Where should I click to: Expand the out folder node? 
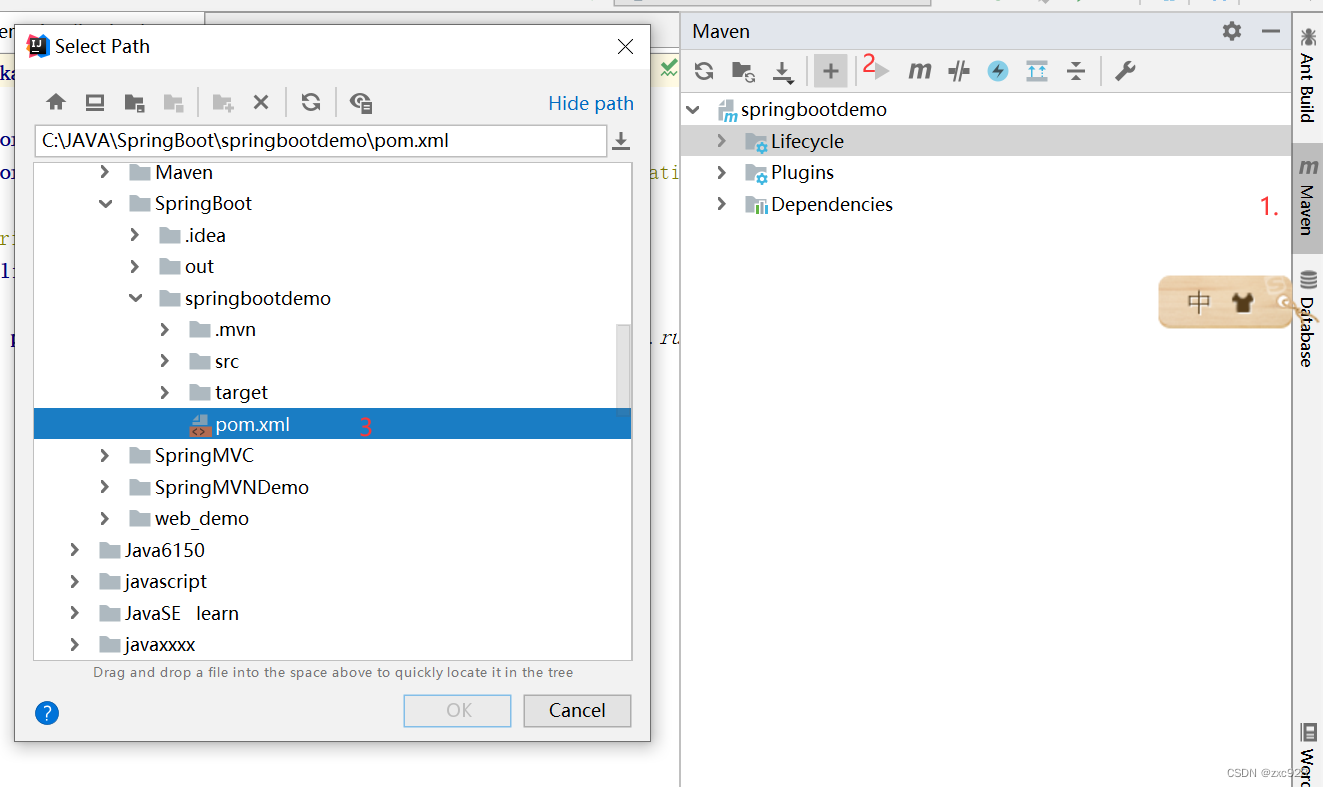pos(135,267)
